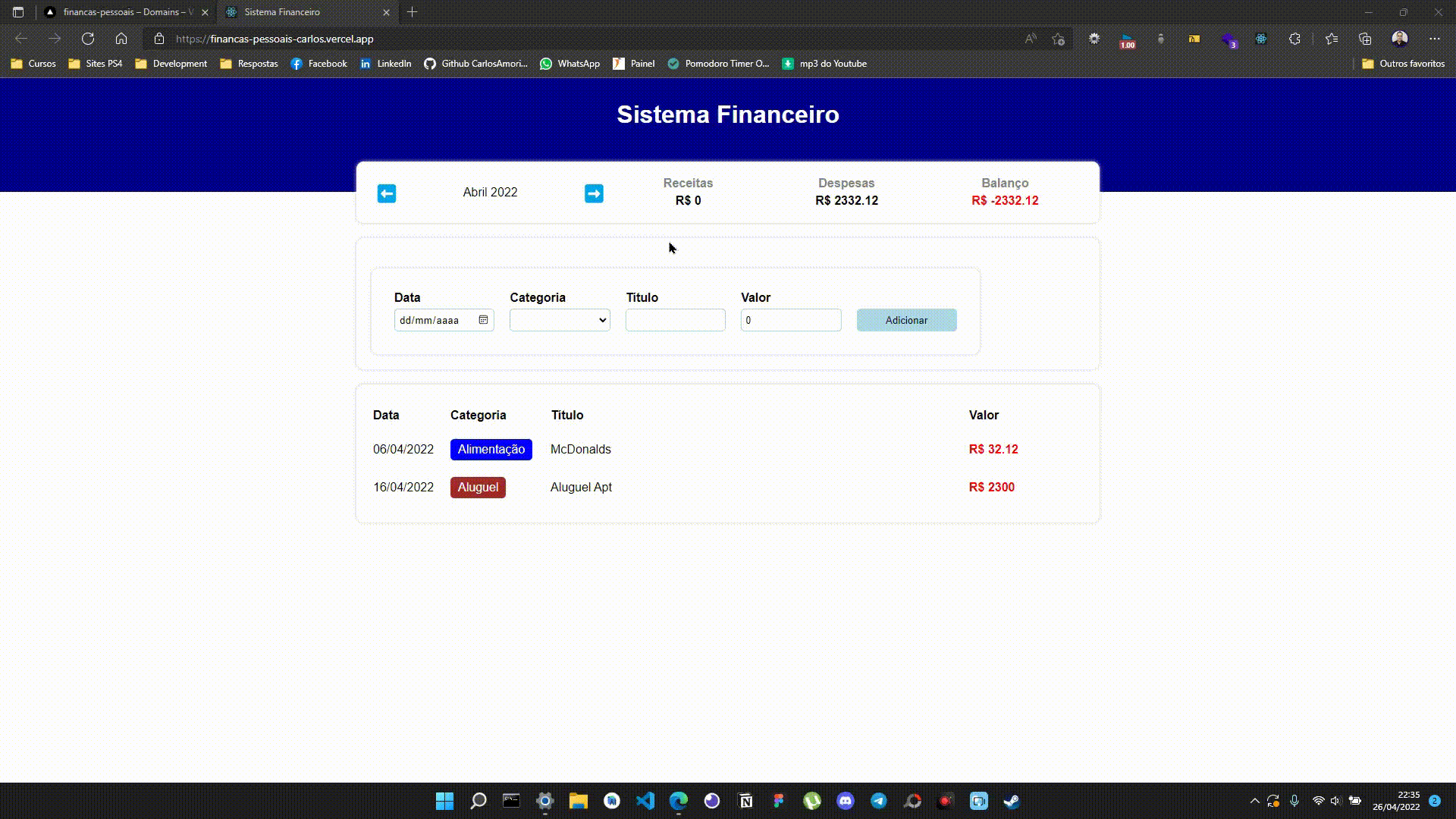
Task: Go to the browser home page
Action: [x=121, y=39]
